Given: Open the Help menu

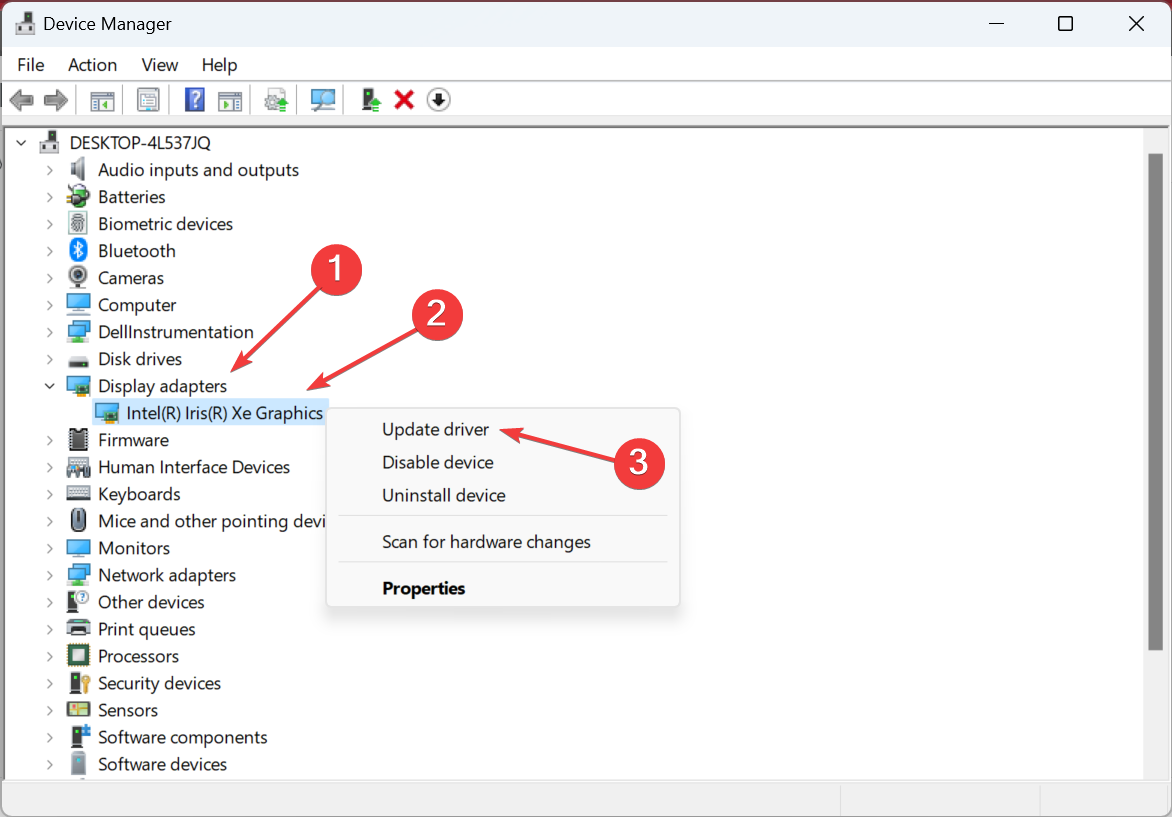Looking at the screenshot, I should pos(219,65).
